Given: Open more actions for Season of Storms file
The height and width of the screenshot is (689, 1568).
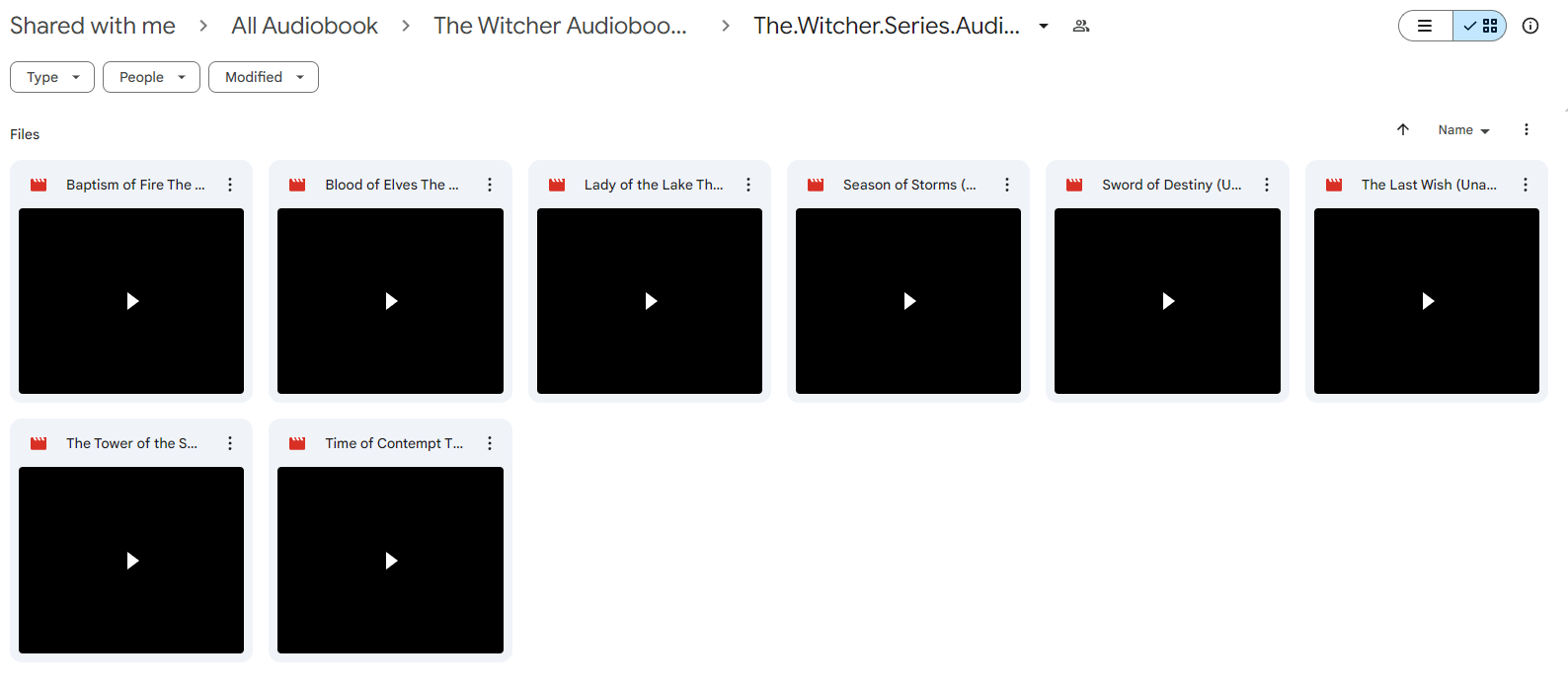Looking at the screenshot, I should point(1007,185).
